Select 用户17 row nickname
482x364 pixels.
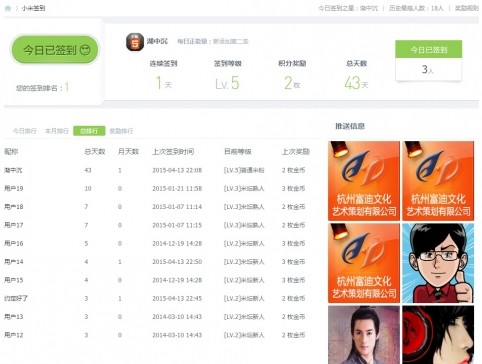click(x=14, y=225)
